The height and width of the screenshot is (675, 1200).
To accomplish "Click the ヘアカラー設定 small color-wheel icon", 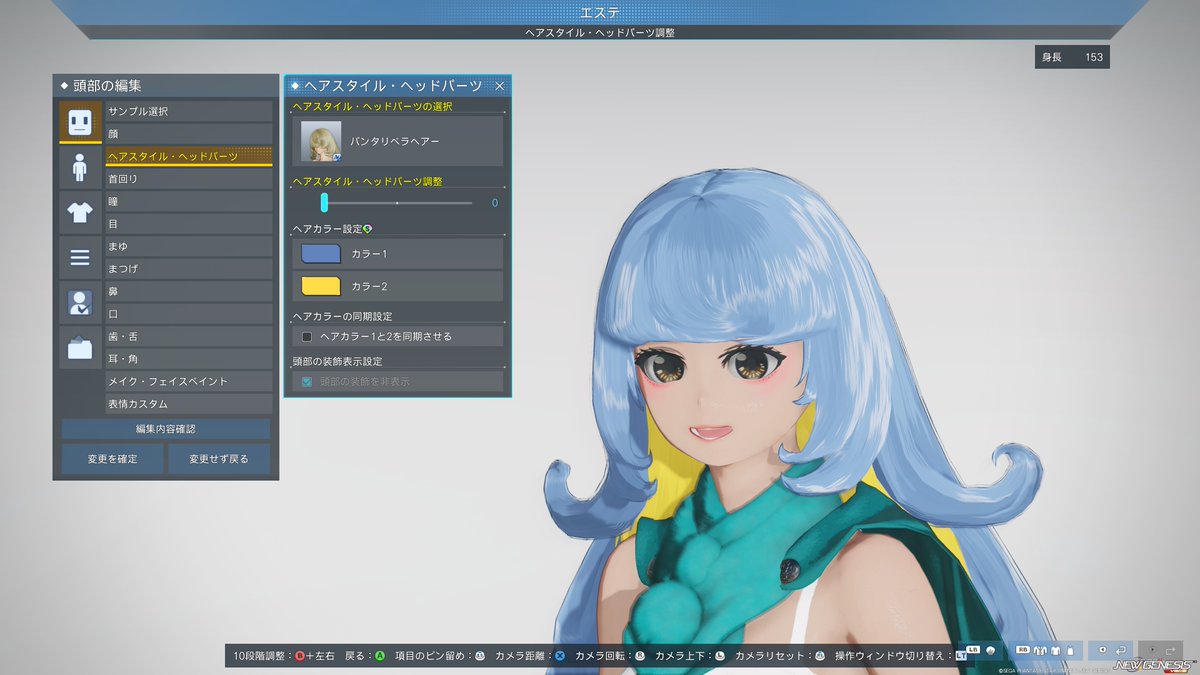I will coord(367,229).
